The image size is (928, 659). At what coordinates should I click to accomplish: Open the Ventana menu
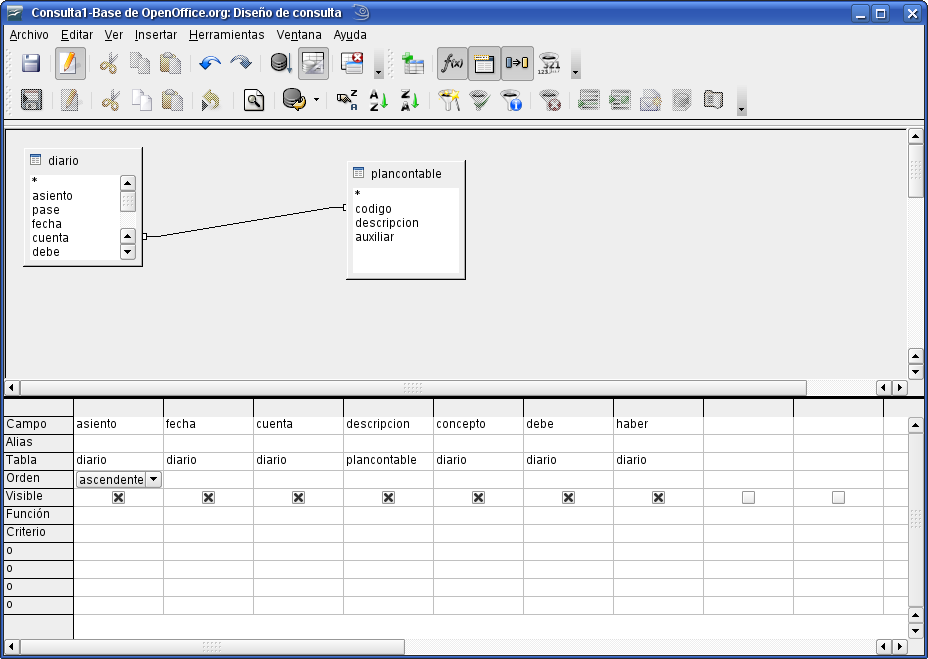pyautogui.click(x=299, y=35)
